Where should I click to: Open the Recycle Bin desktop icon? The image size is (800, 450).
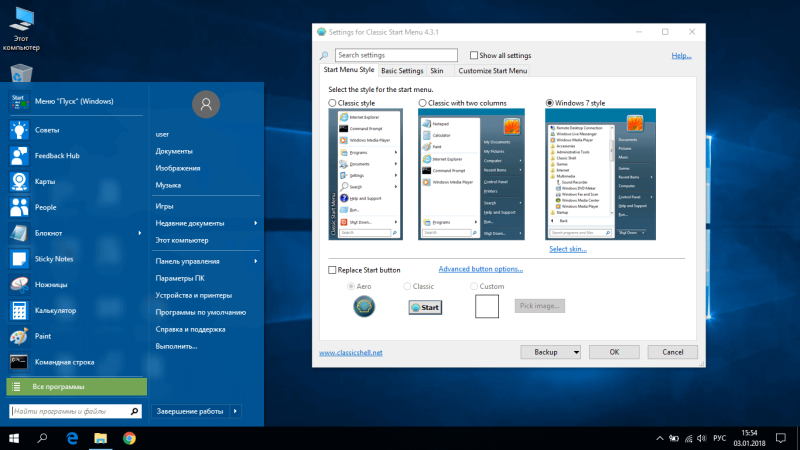point(21,73)
